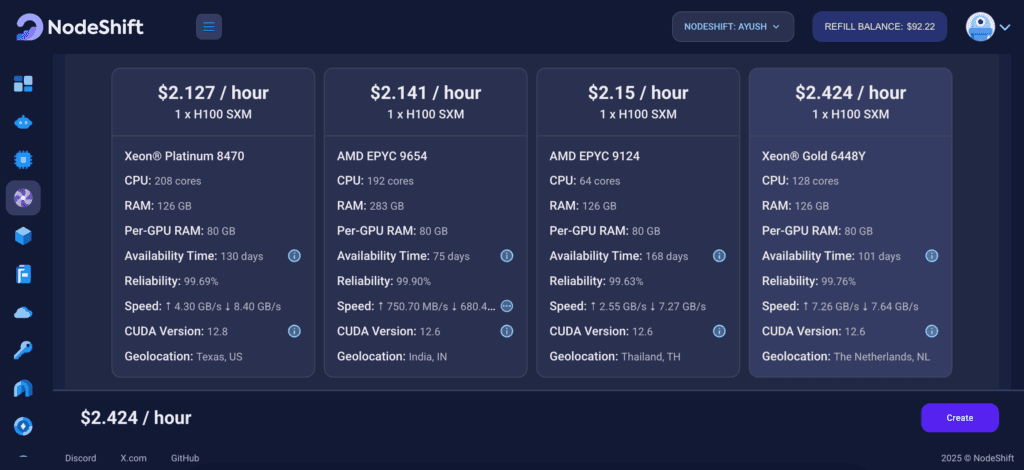Click the 99.90% reliability value
This screenshot has width=1024, height=470.
(x=413, y=281)
